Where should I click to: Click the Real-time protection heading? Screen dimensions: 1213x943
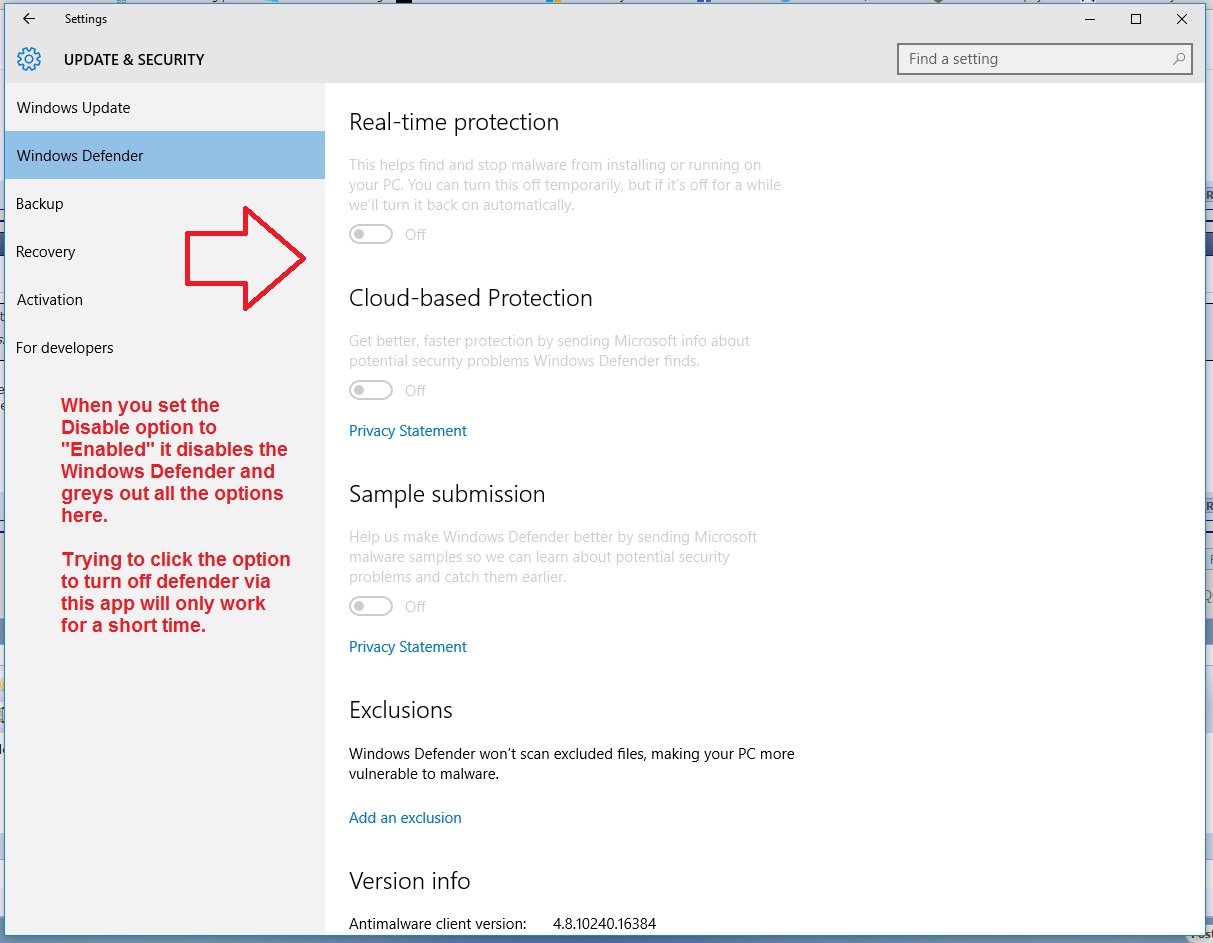click(x=454, y=123)
